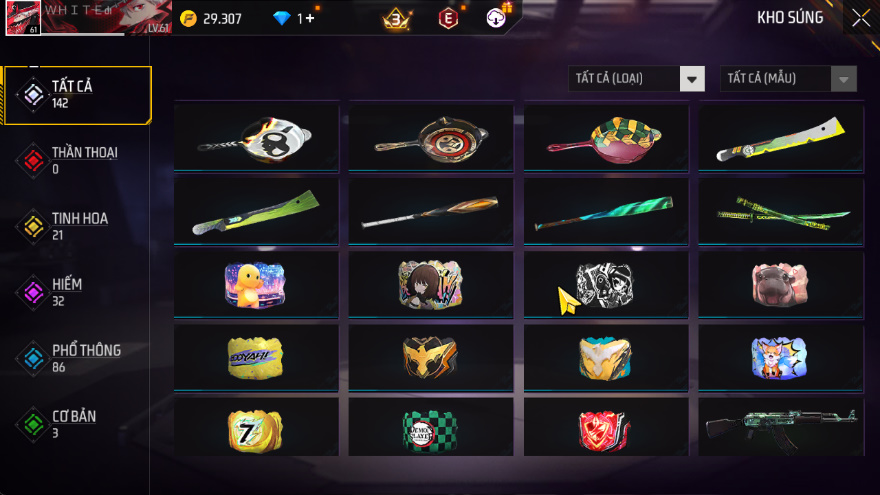Open the player profile avatar
Image resolution: width=880 pixels, height=495 pixels.
tap(23, 18)
